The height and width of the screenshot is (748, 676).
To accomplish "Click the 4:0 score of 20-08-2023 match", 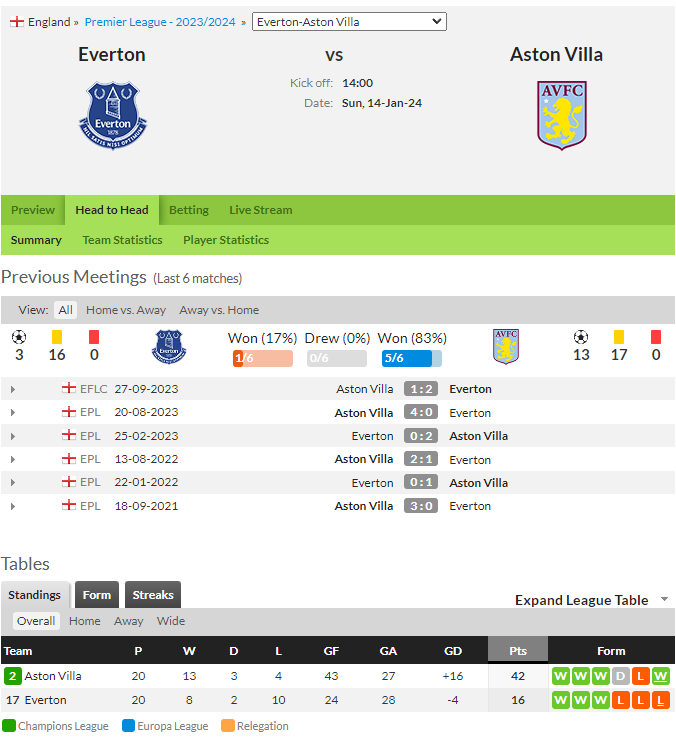I will click(421, 412).
